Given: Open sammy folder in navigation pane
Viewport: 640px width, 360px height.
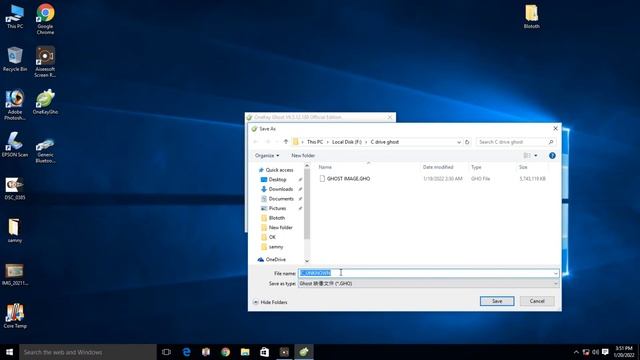Looking at the screenshot, I should pyautogui.click(x=276, y=247).
